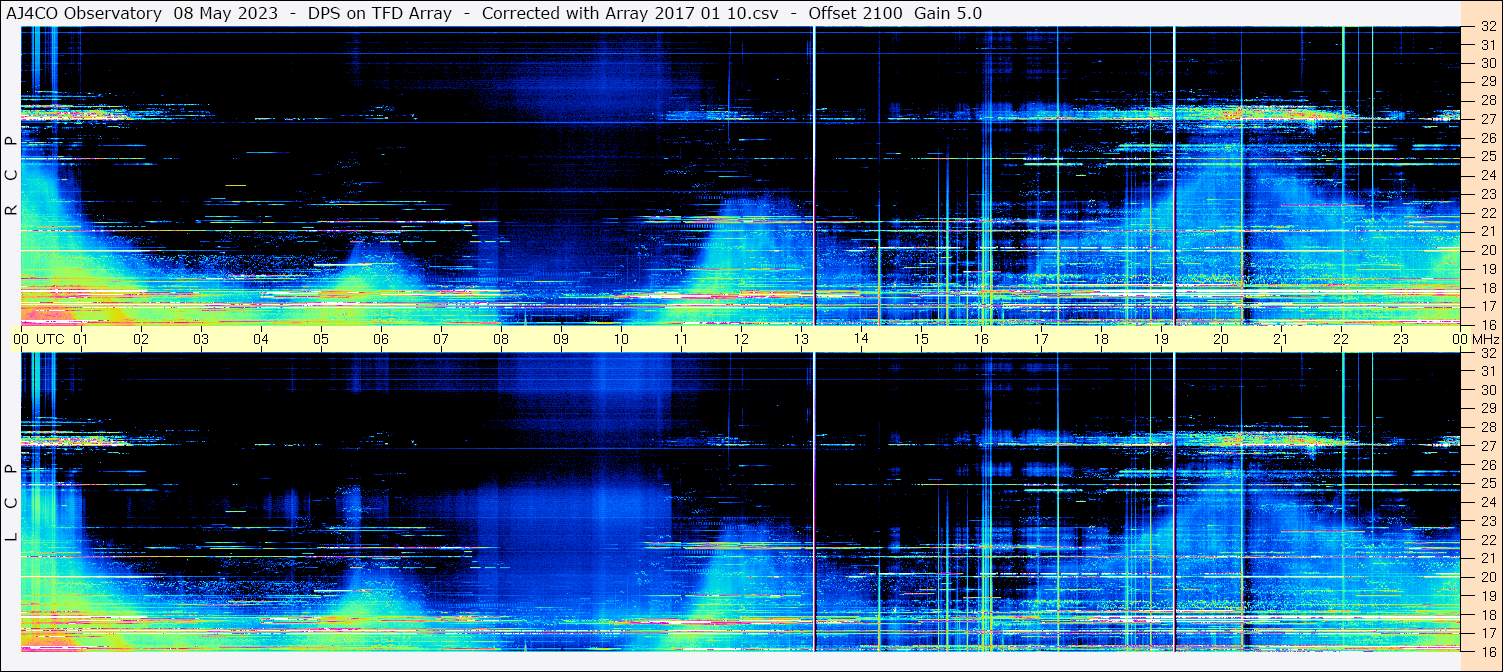Click the 12 hour tick label

pos(741,339)
